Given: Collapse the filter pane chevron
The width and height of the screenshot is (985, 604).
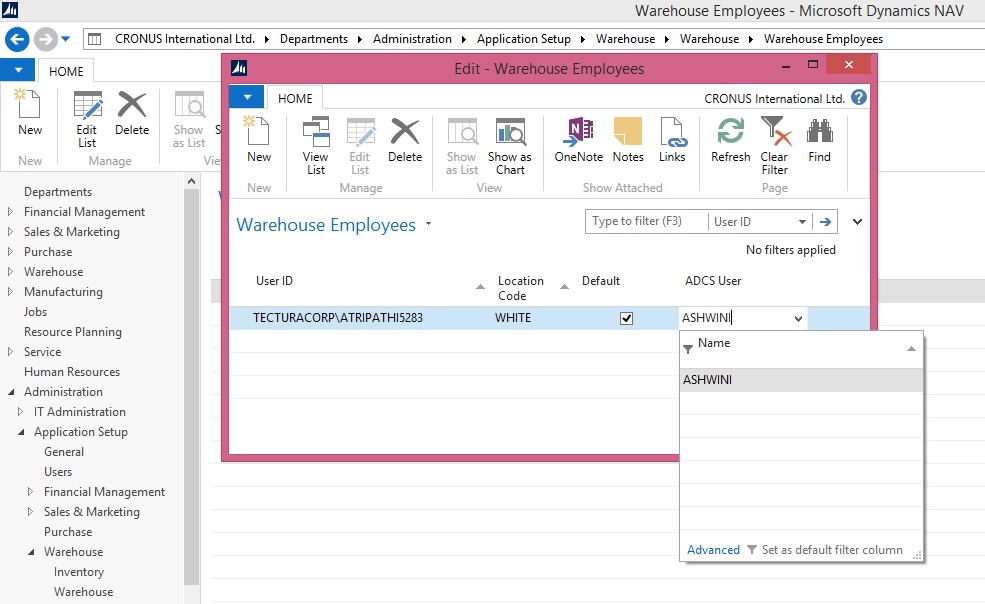Looking at the screenshot, I should 857,222.
